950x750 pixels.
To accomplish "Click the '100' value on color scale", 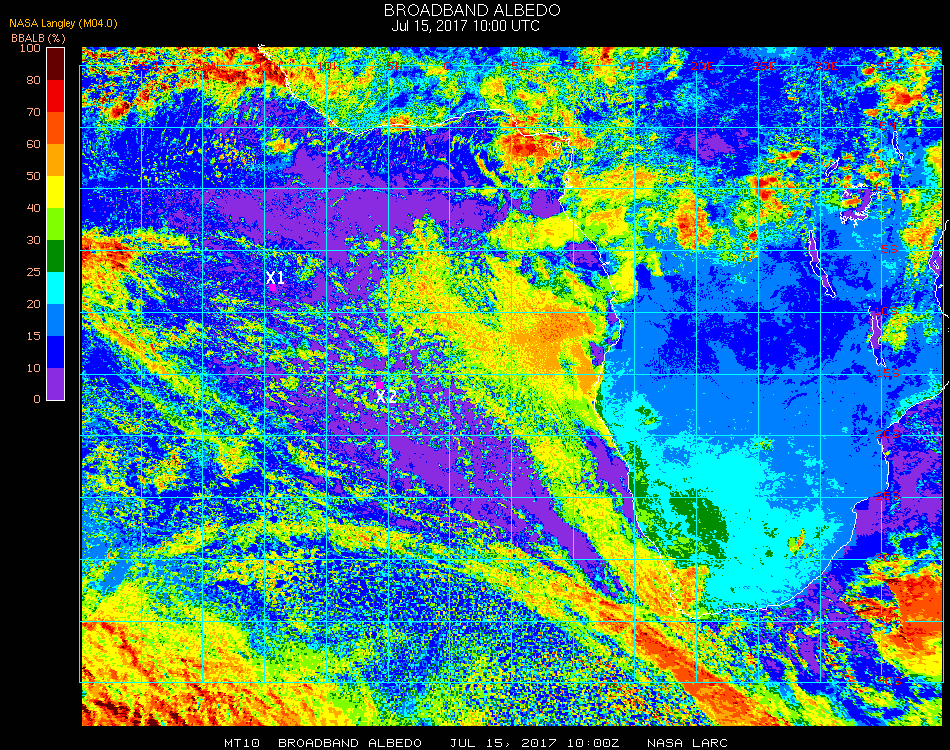I will (30, 48).
